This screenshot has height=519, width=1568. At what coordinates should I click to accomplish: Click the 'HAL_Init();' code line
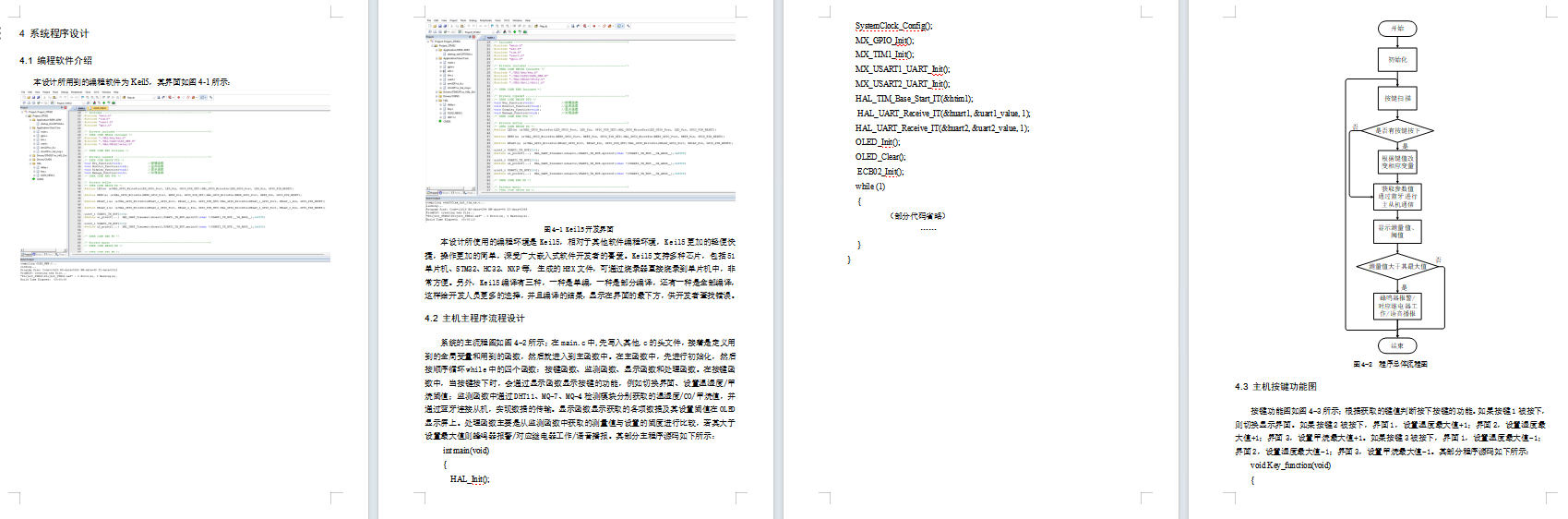point(470,478)
